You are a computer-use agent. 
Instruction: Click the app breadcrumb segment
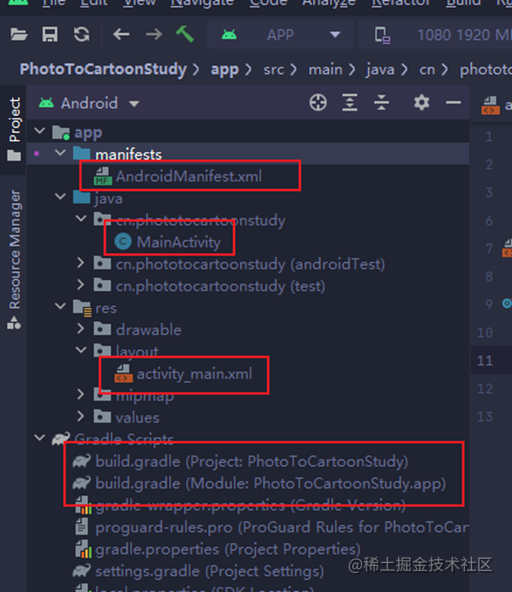point(225,70)
